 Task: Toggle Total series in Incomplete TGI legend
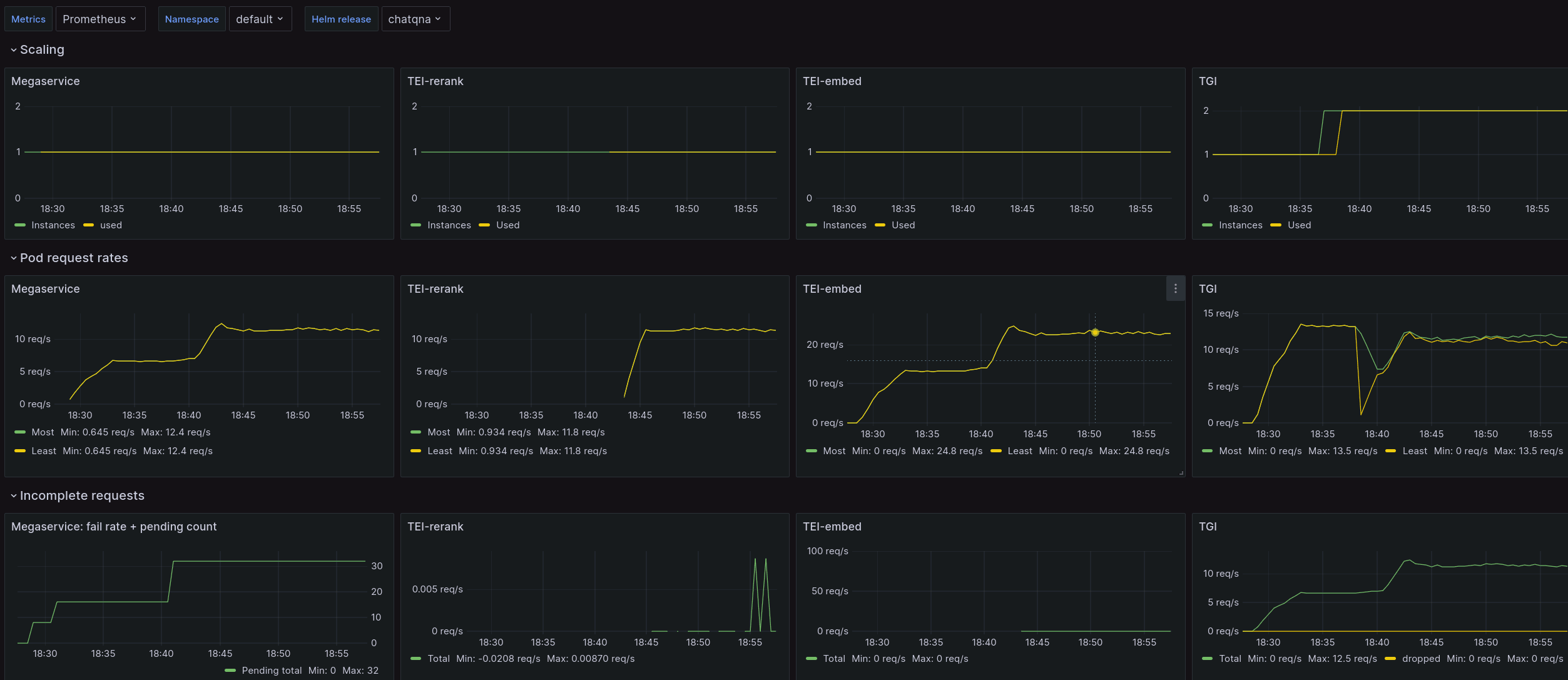[x=1230, y=659]
